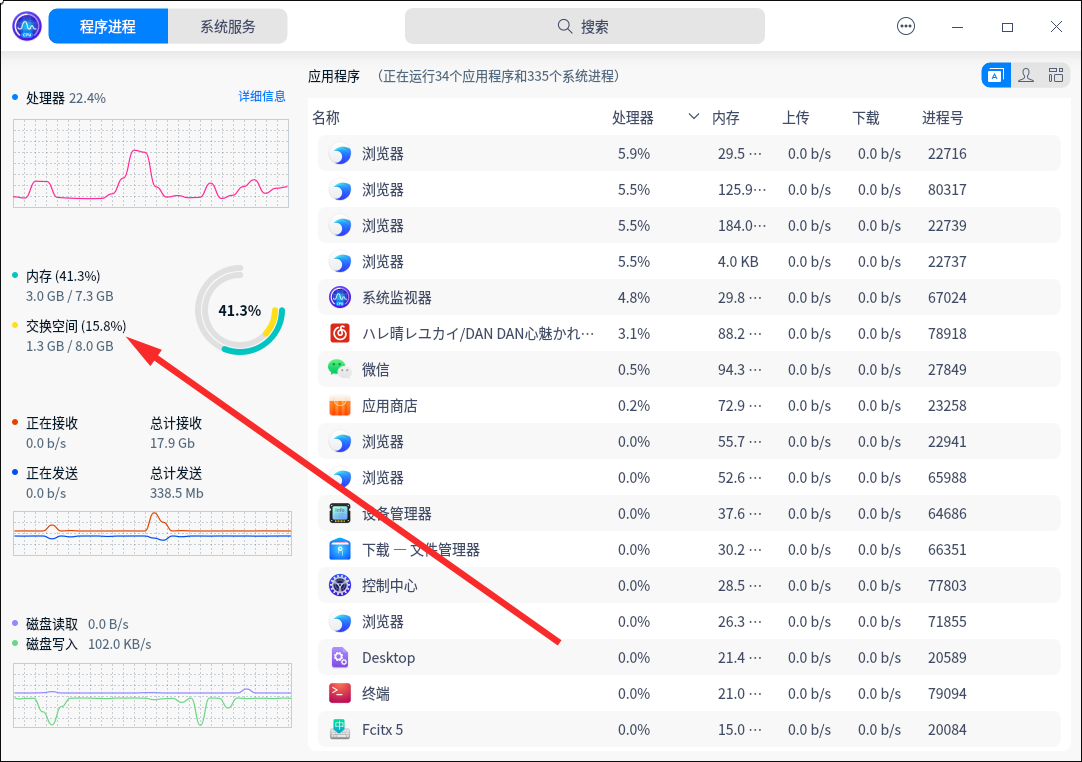Sort by 进程号 column header
Screen dimensions: 1082x762
(x=943, y=117)
